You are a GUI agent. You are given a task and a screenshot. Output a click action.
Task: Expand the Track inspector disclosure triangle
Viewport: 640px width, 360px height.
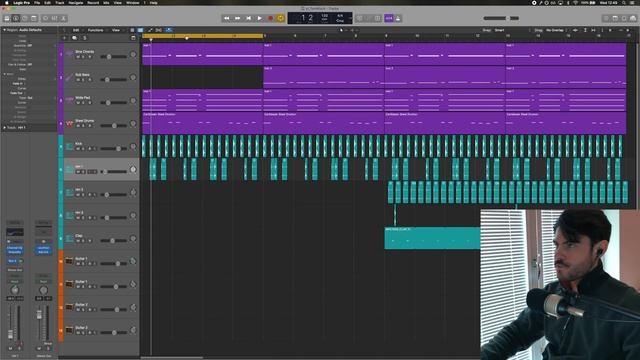click(4, 128)
